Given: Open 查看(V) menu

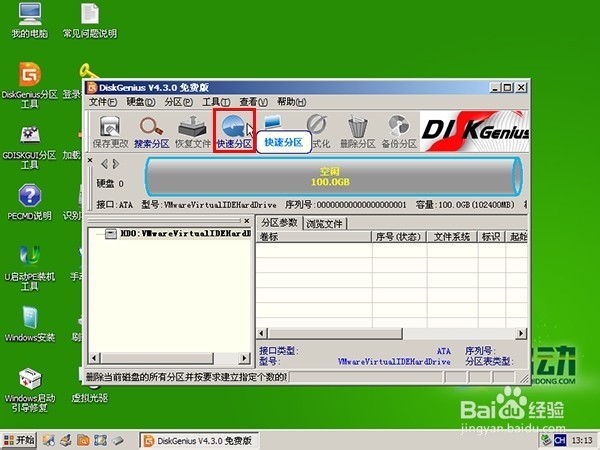Looking at the screenshot, I should pyautogui.click(x=253, y=102).
